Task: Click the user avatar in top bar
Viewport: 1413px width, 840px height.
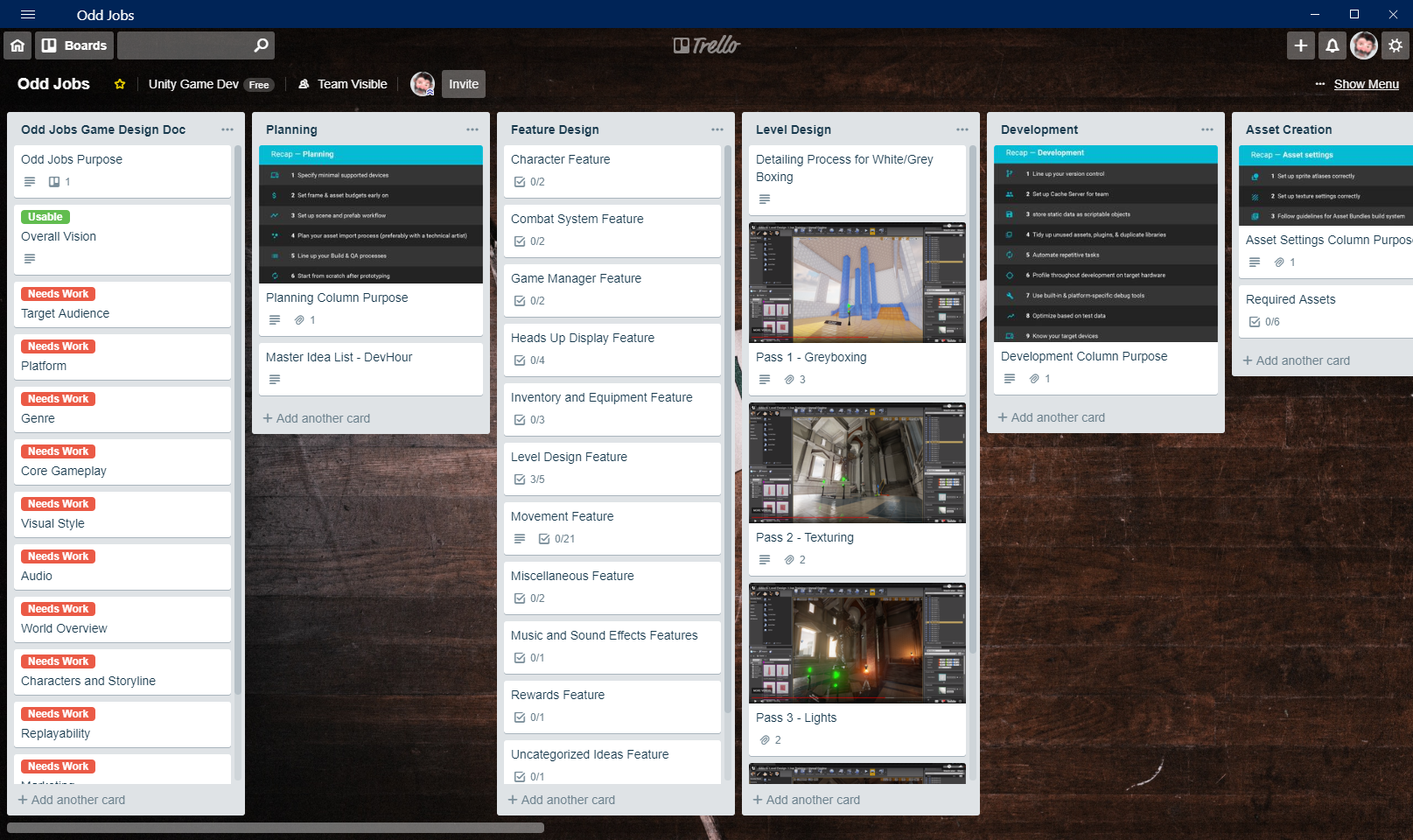Action: (x=1363, y=45)
